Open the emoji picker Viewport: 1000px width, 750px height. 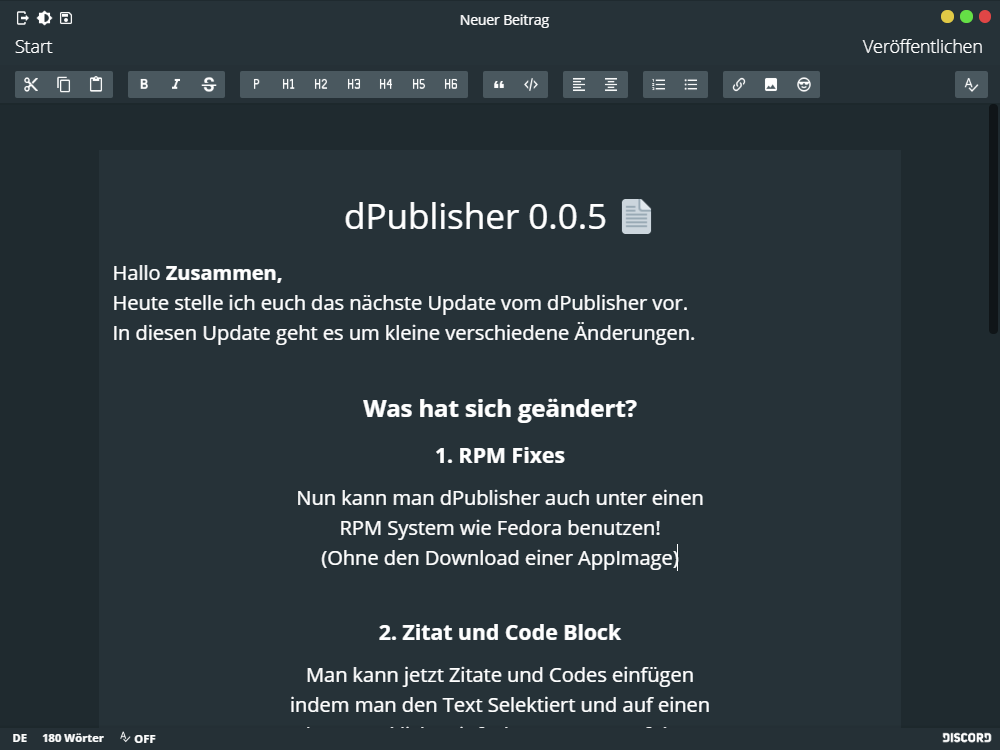click(804, 85)
